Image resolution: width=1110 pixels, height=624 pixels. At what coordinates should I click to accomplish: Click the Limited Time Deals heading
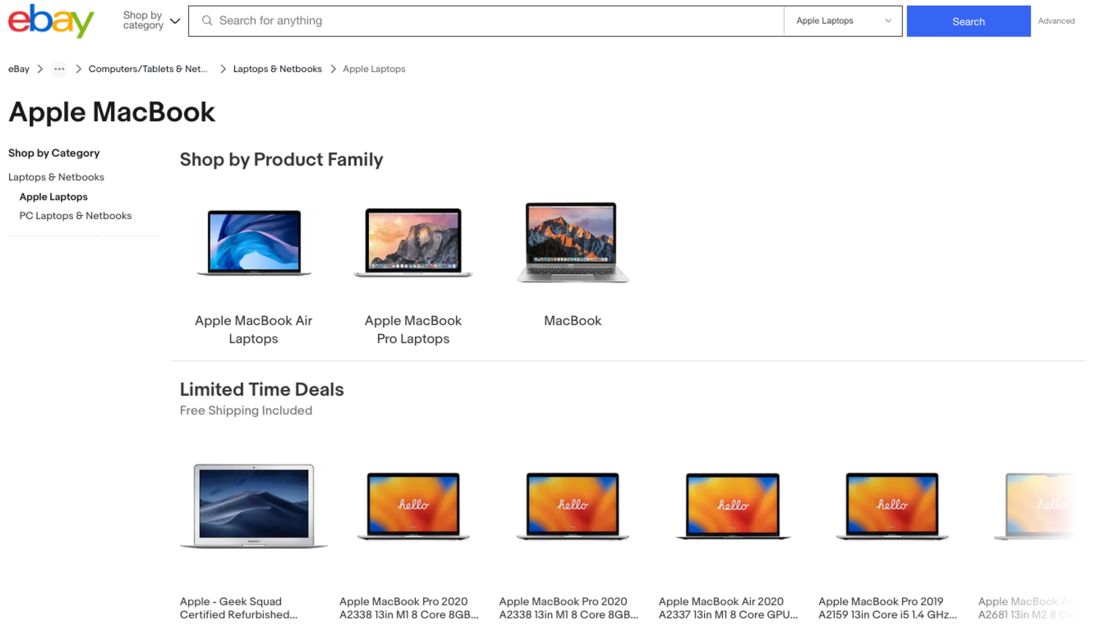tap(262, 390)
